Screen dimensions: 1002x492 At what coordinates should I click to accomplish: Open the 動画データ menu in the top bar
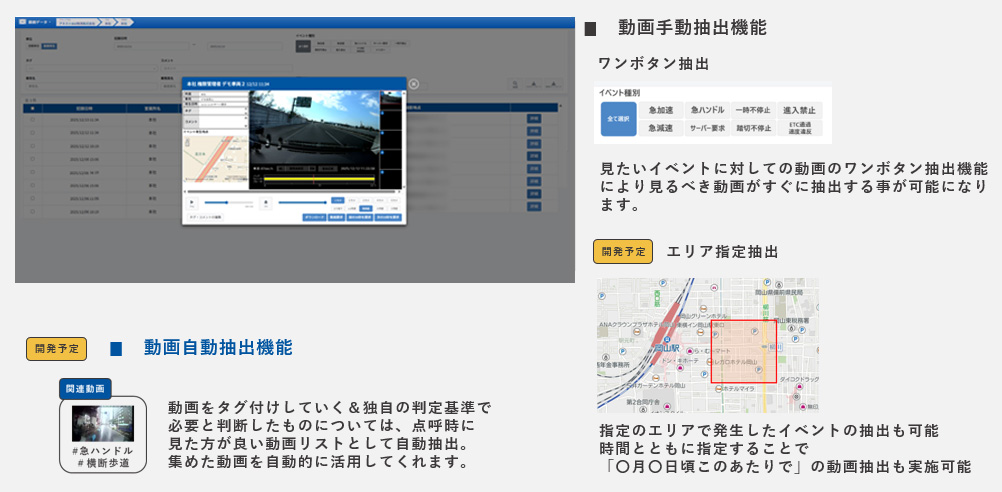(x=38, y=22)
